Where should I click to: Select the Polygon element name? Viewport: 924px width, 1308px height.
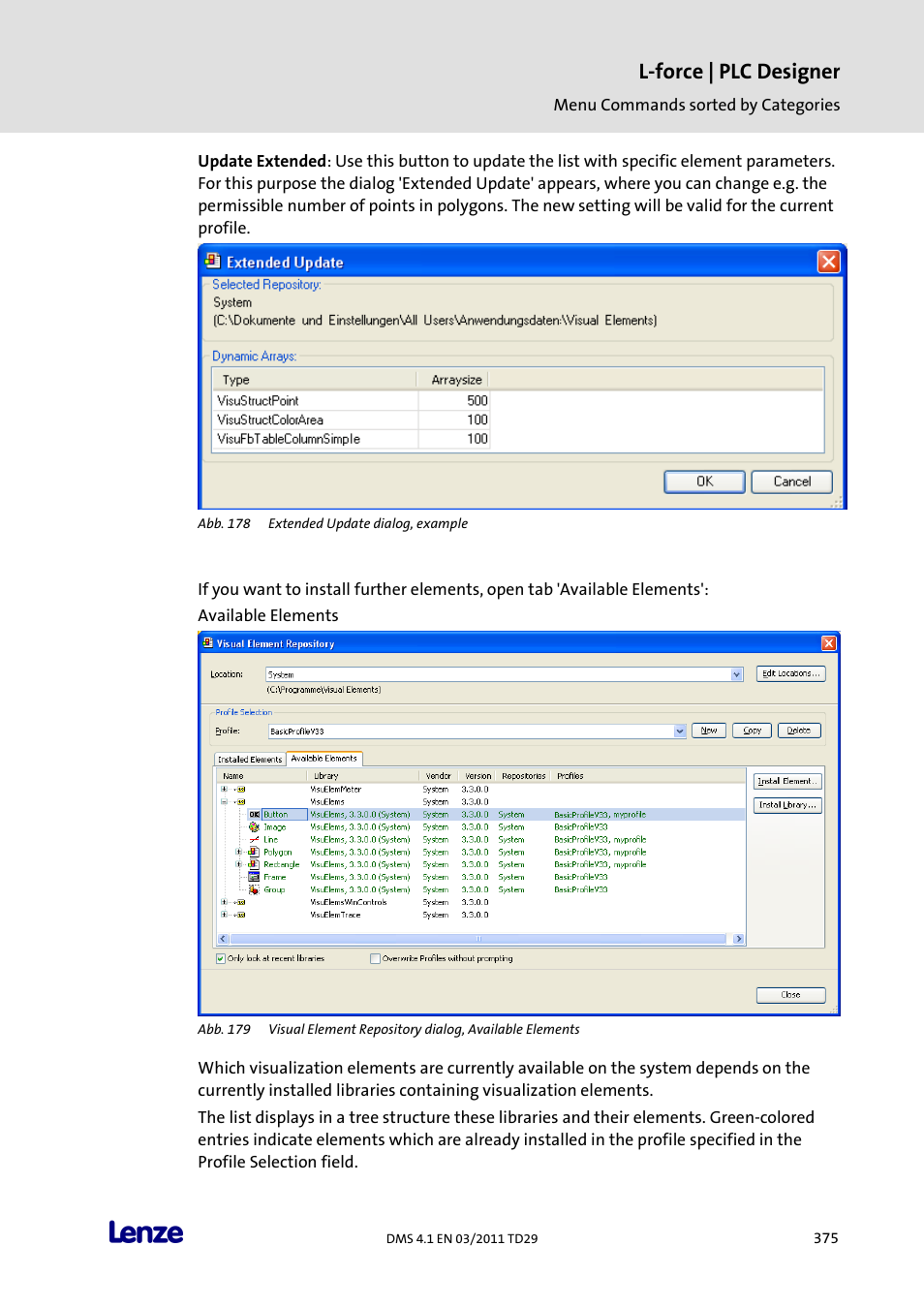coord(278,853)
